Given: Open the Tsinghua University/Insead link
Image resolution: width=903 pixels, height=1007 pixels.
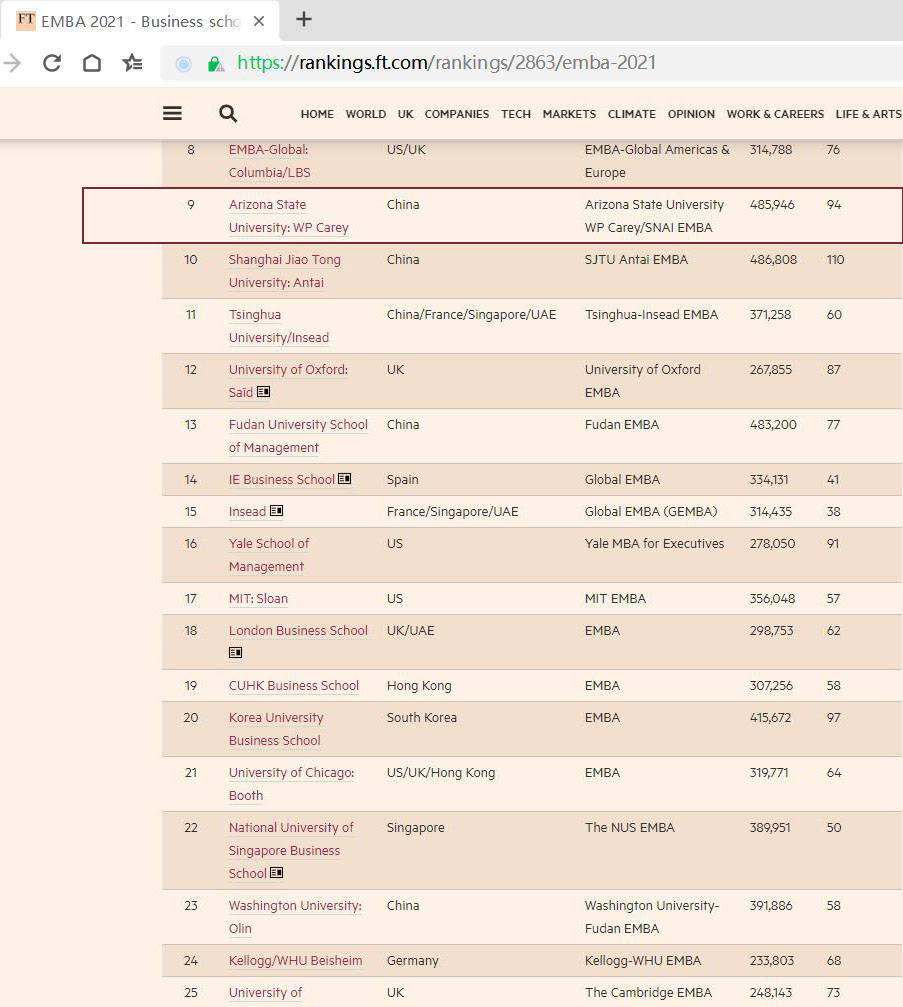Looking at the screenshot, I should (279, 326).
